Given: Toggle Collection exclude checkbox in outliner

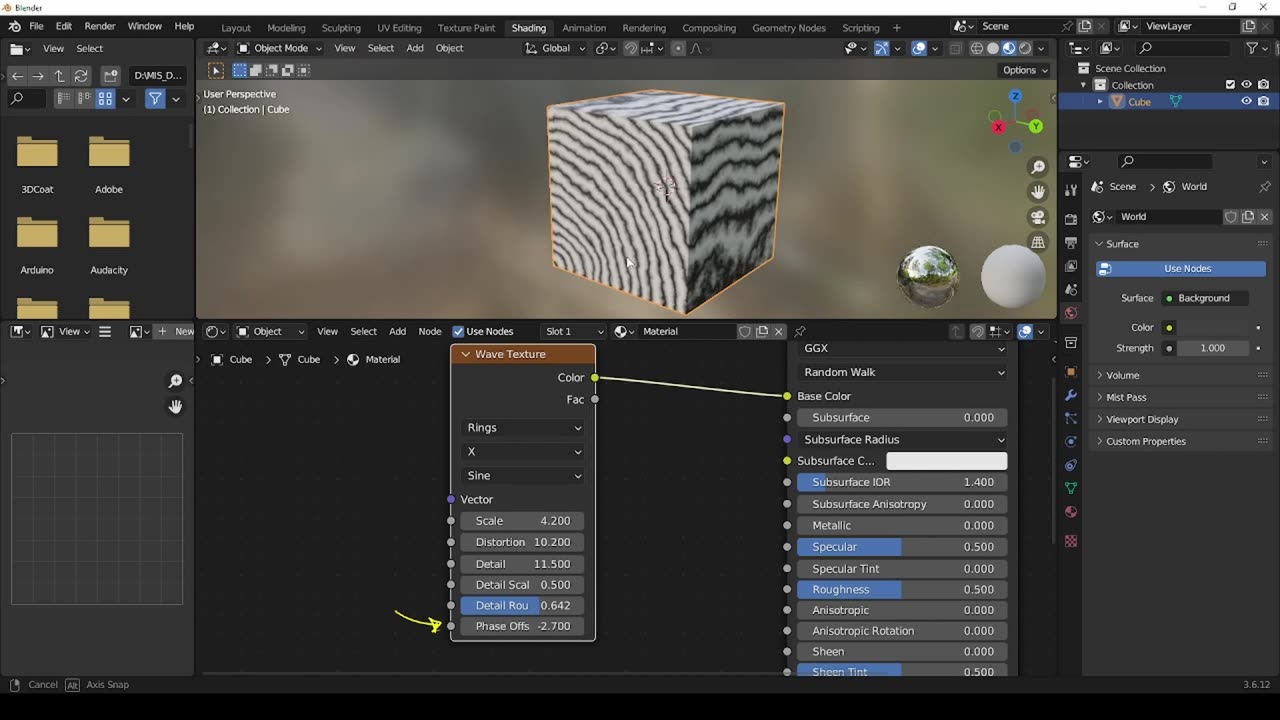Looking at the screenshot, I should (x=1230, y=85).
